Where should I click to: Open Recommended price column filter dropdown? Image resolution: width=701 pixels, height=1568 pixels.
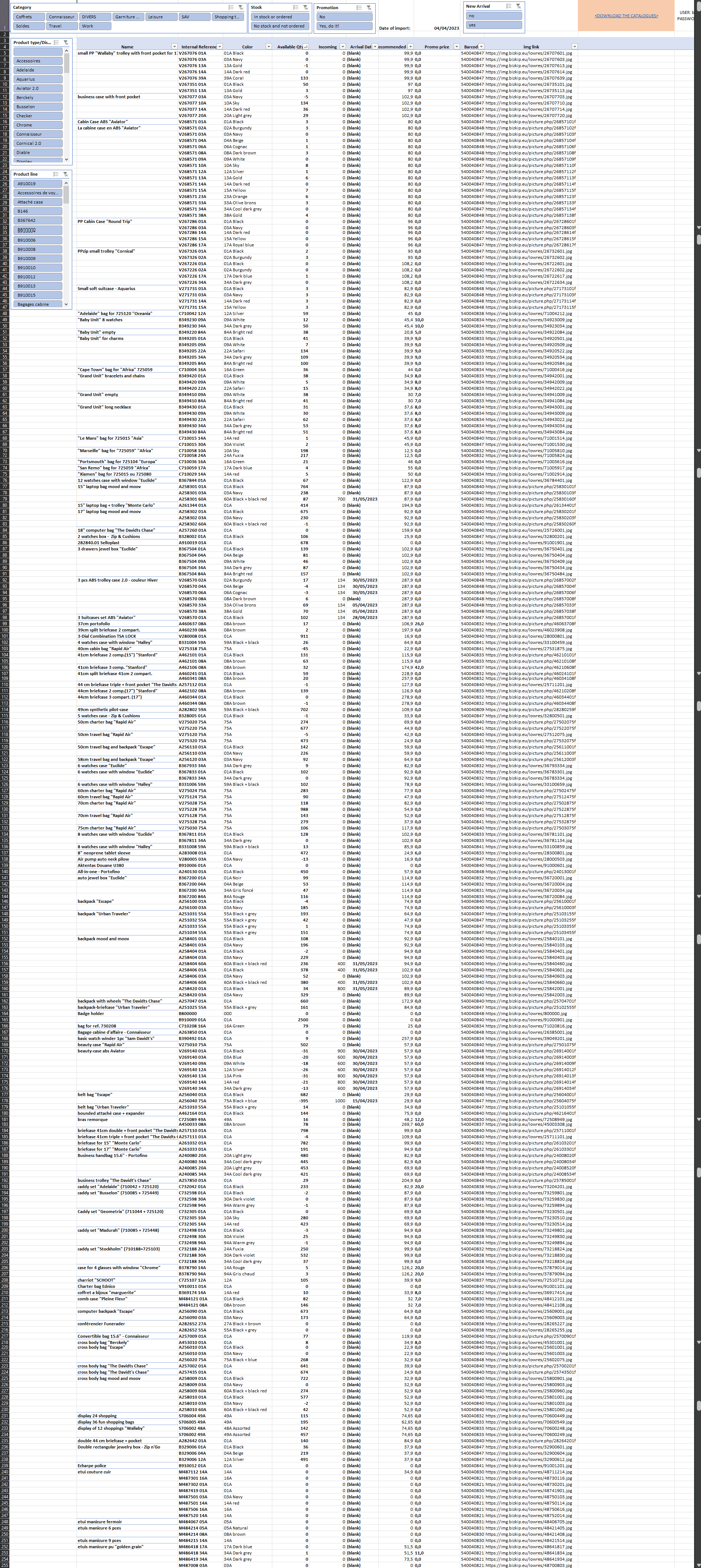[x=410, y=46]
